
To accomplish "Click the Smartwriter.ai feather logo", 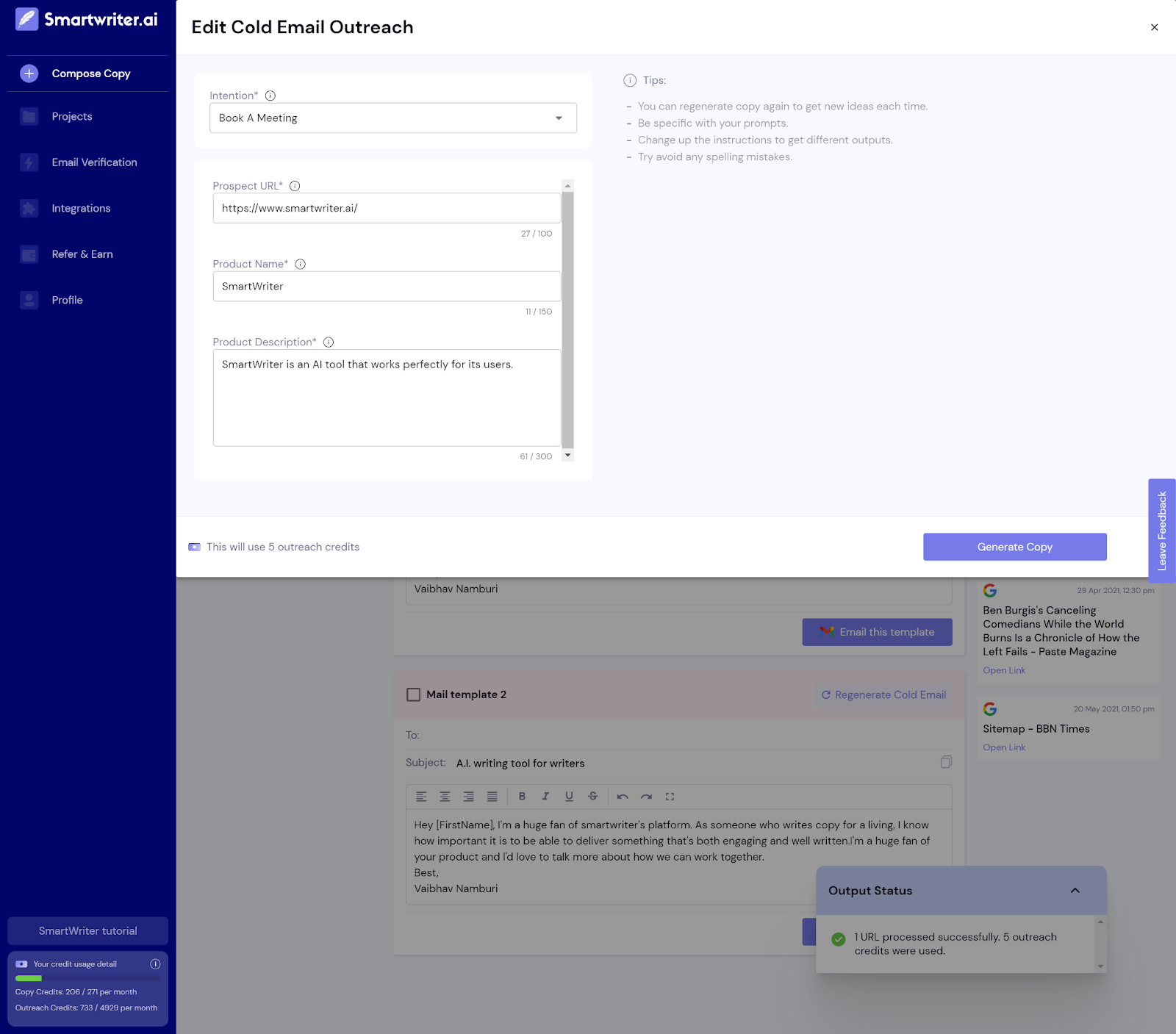I will click(27, 19).
